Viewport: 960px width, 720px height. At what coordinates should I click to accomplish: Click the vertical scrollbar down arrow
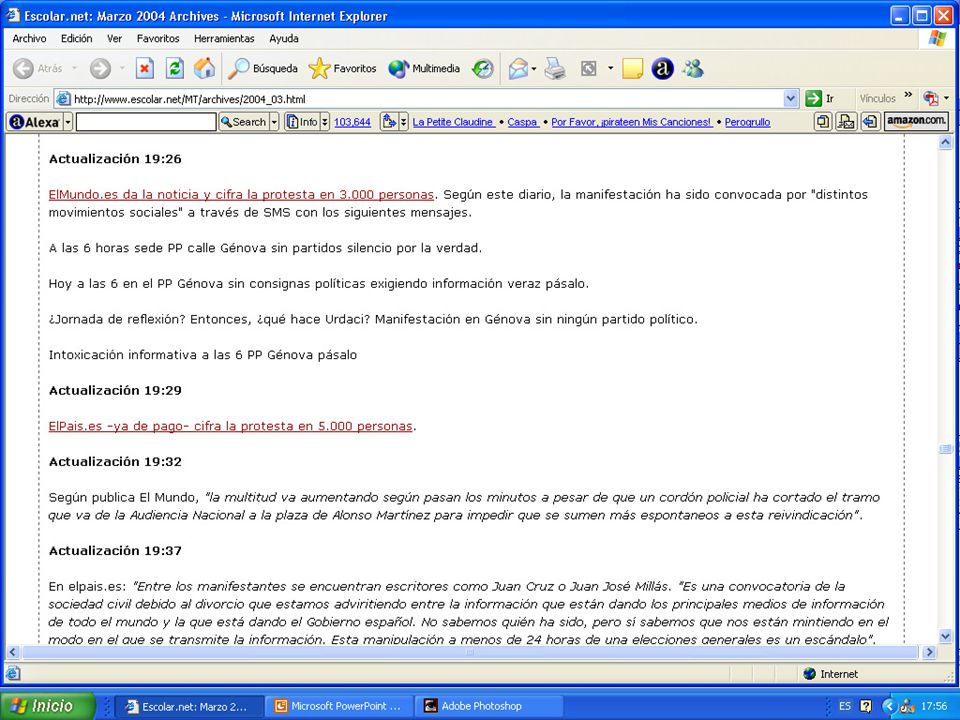tap(945, 637)
